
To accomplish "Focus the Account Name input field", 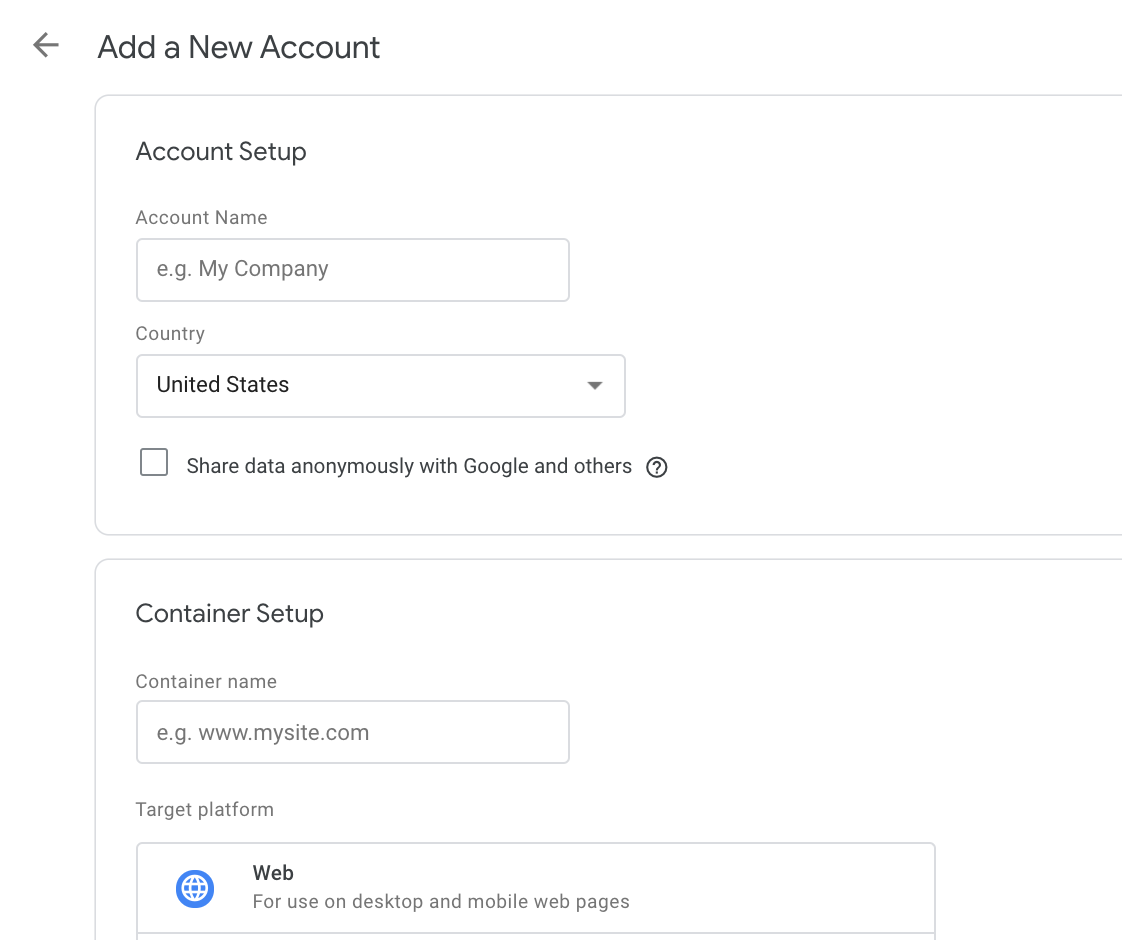I will [x=352, y=270].
